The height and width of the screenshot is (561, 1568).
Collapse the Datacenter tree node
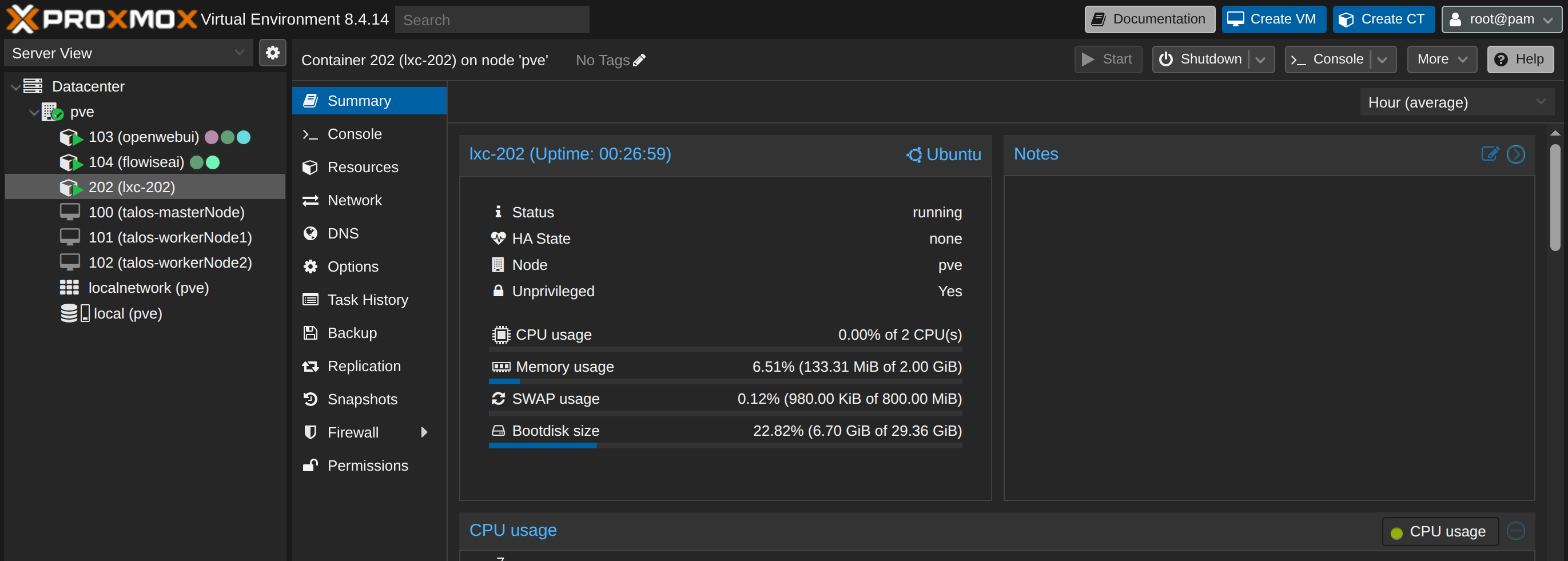pyautogui.click(x=15, y=87)
